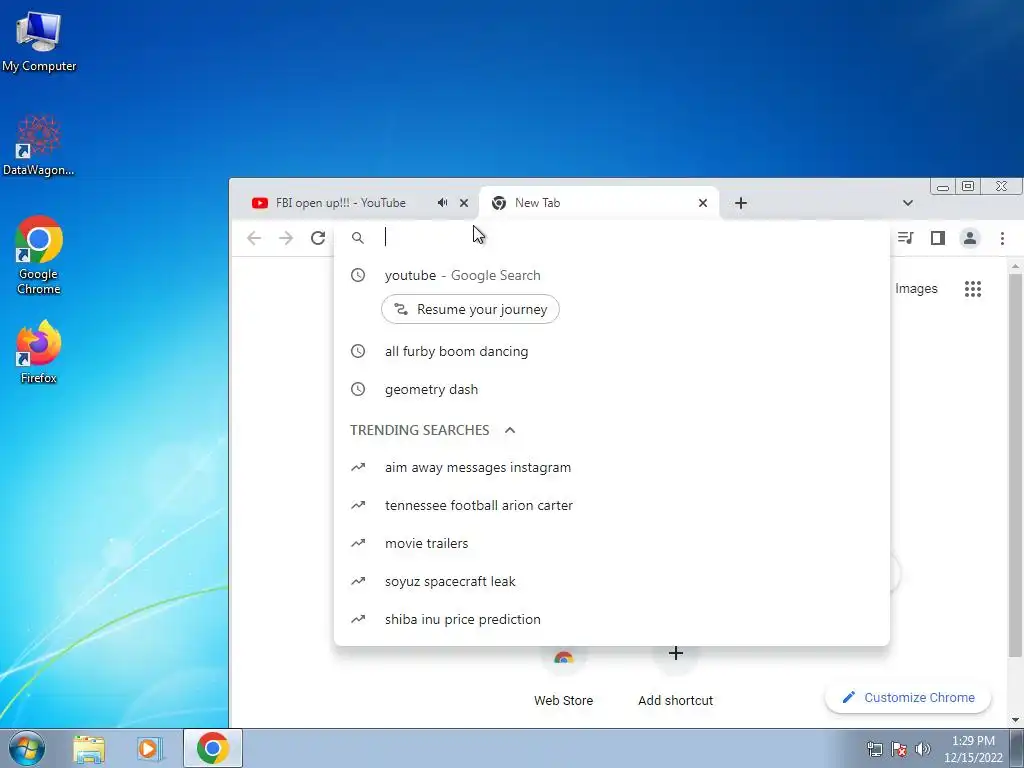
Task: Click Chrome taskbar button
Action: [x=213, y=748]
